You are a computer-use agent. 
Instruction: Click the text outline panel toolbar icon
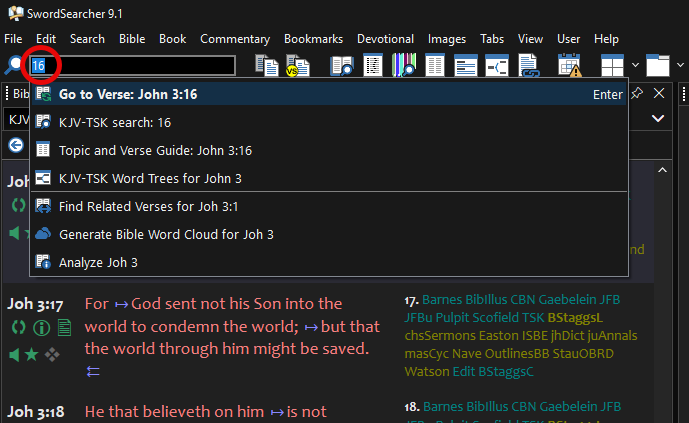[x=466, y=65]
